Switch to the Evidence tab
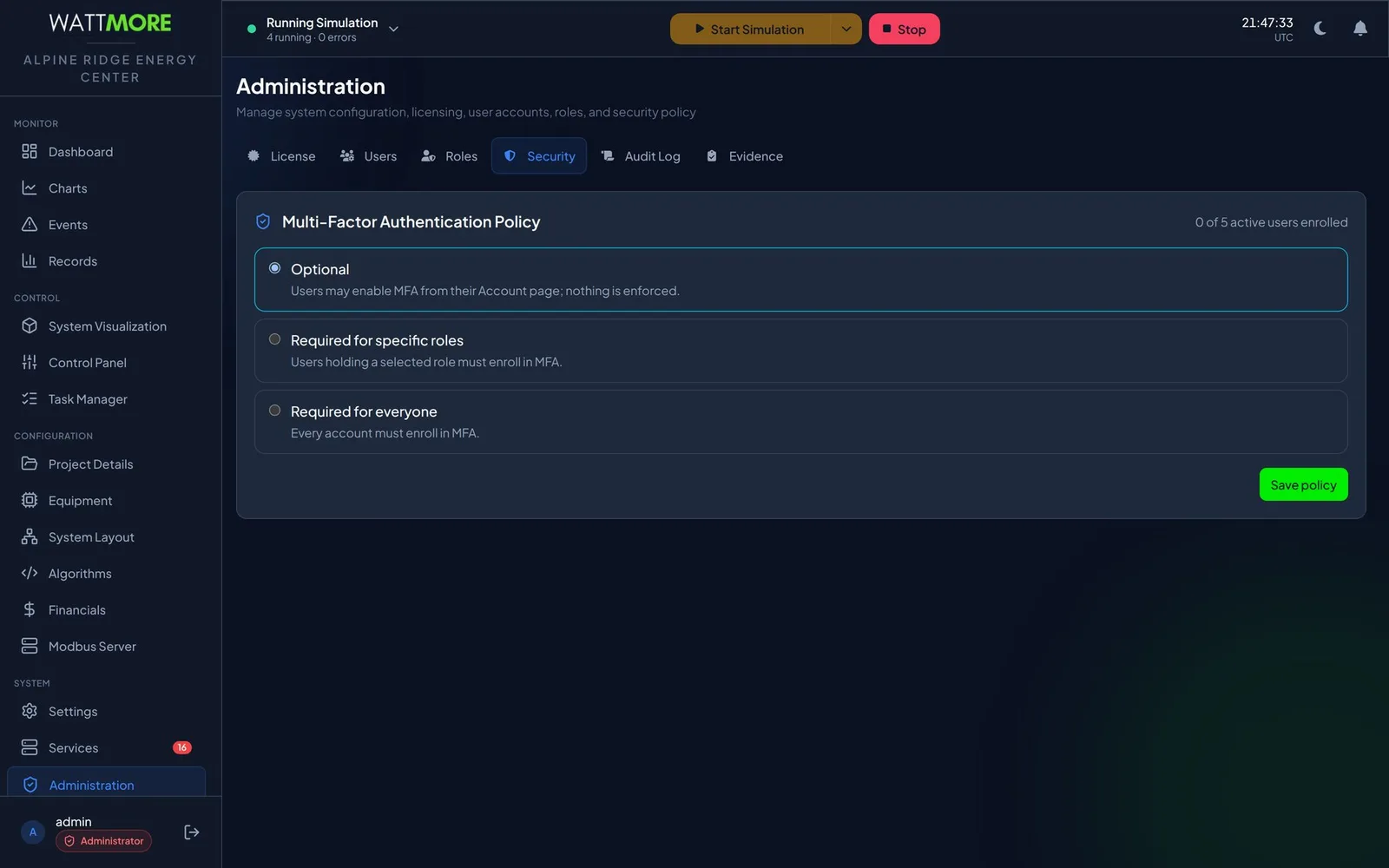The image size is (1389, 868). point(745,156)
